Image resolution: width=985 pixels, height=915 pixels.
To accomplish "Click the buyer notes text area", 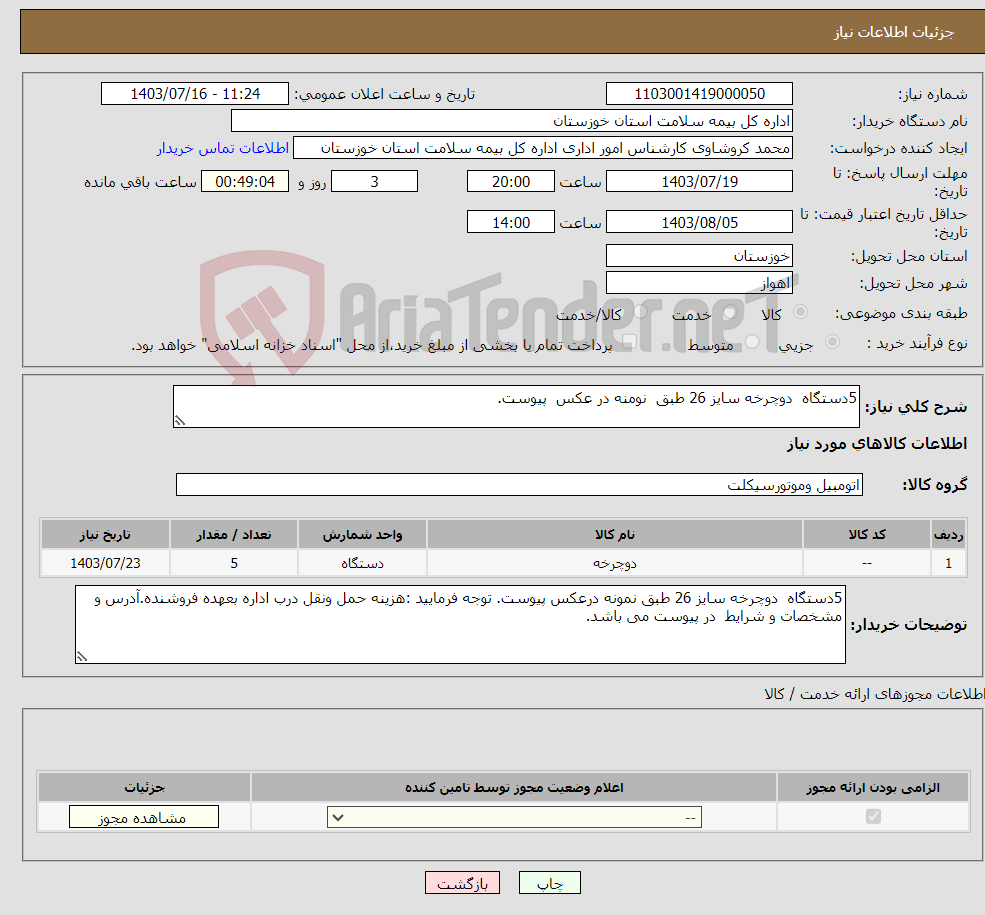I will [460, 624].
